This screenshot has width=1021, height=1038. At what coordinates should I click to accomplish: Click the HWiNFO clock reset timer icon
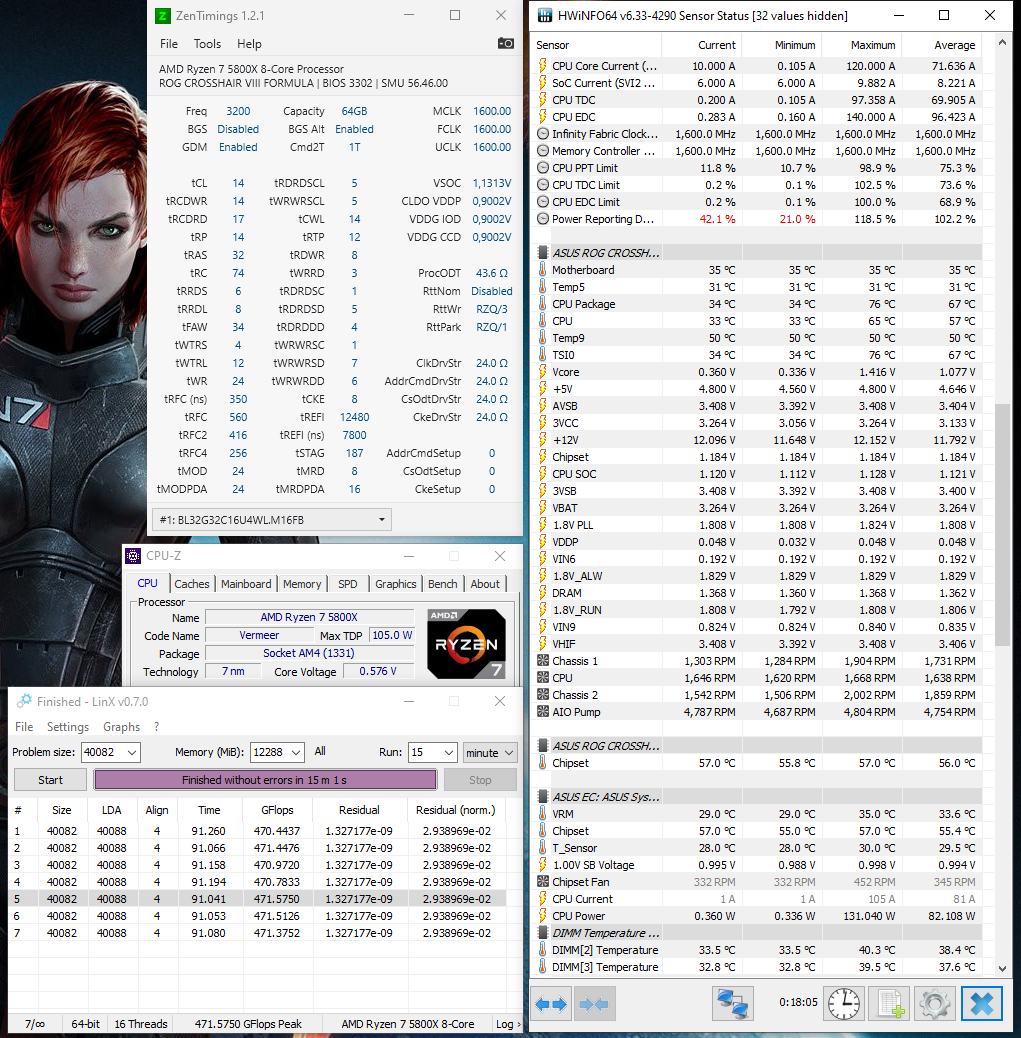844,1004
